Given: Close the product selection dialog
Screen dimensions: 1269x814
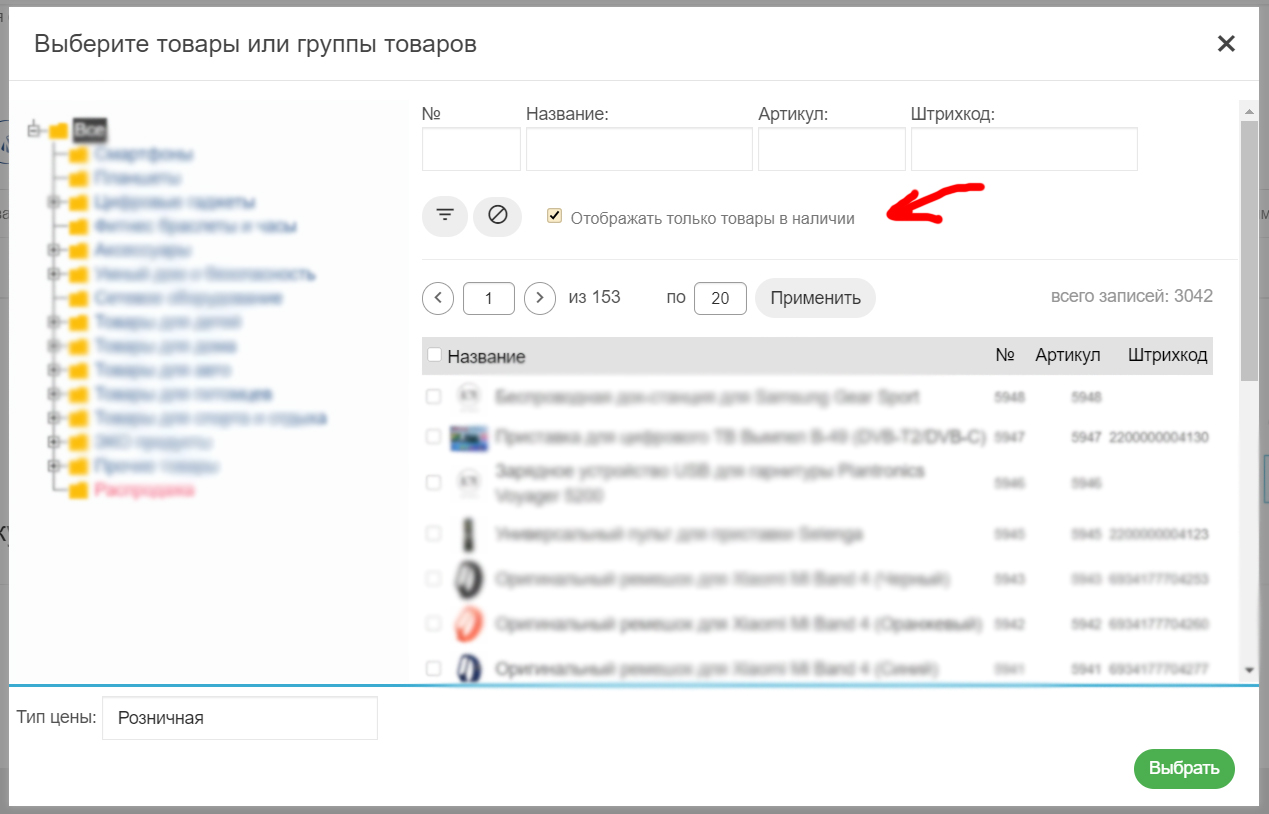Looking at the screenshot, I should 1226,44.
